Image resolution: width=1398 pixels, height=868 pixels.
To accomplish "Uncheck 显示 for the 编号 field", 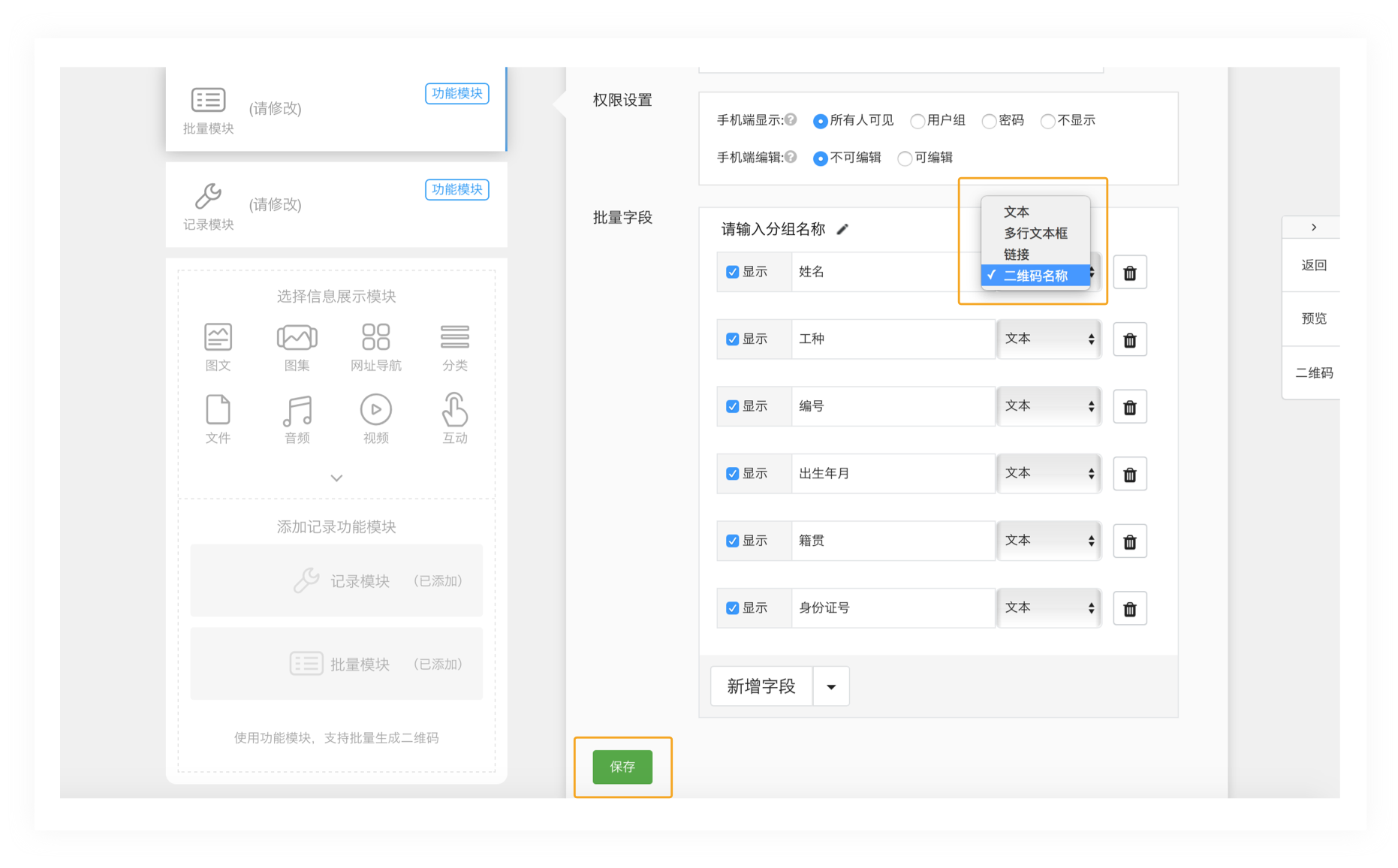I will tap(733, 406).
